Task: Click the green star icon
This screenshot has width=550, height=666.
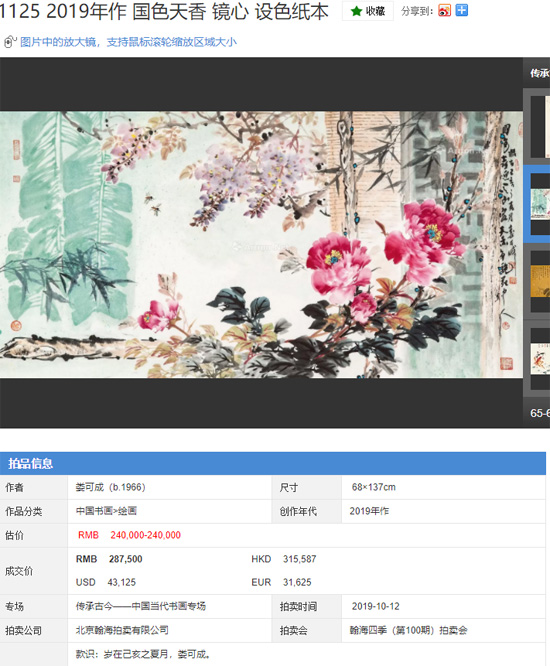Action: 356,11
